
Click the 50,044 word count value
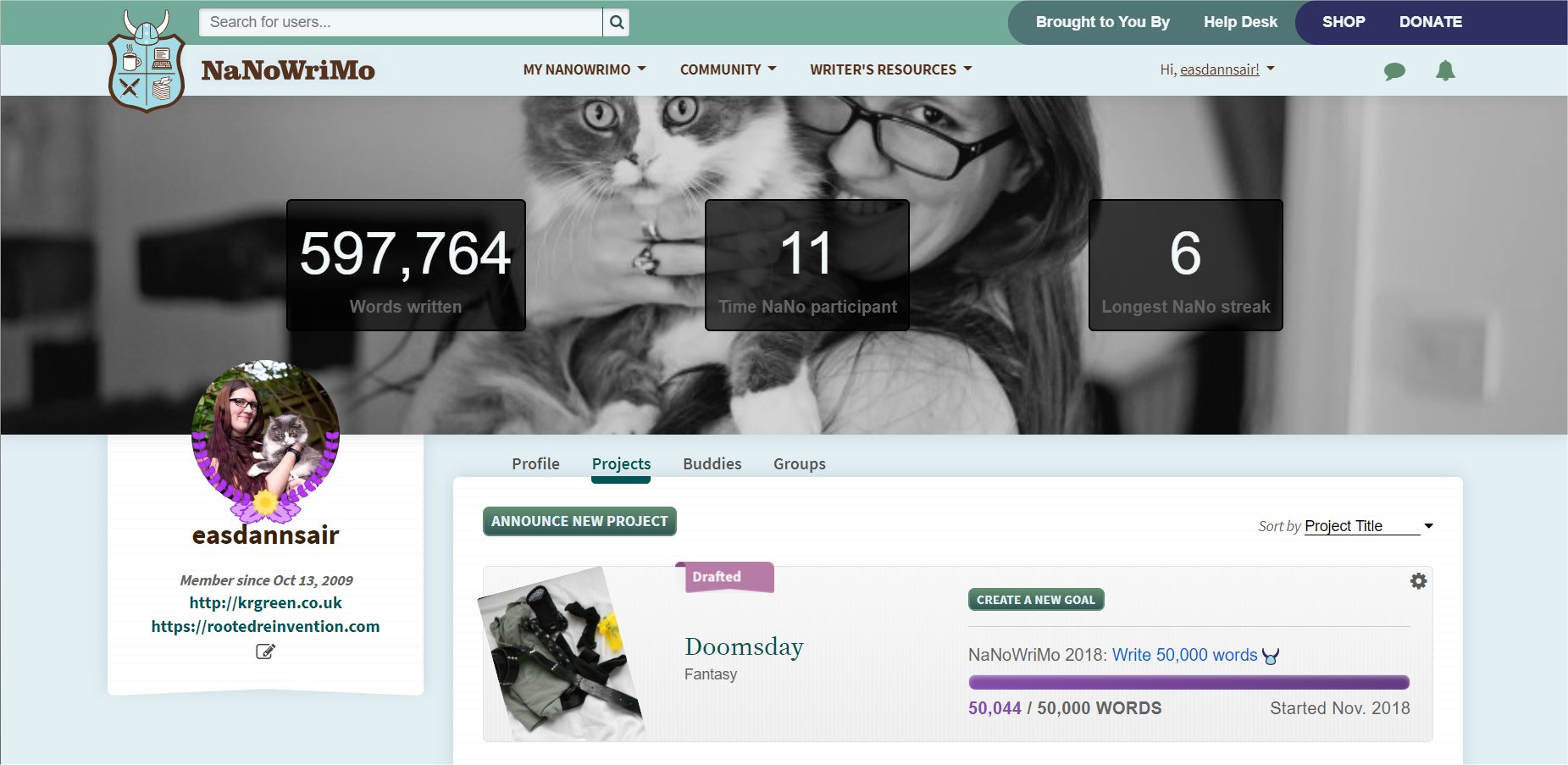tap(995, 708)
